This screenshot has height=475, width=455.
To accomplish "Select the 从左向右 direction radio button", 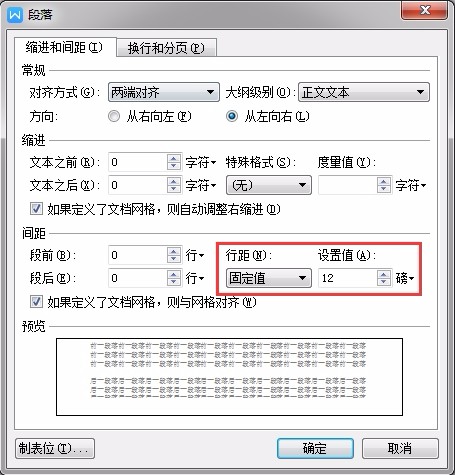I will click(x=232, y=116).
